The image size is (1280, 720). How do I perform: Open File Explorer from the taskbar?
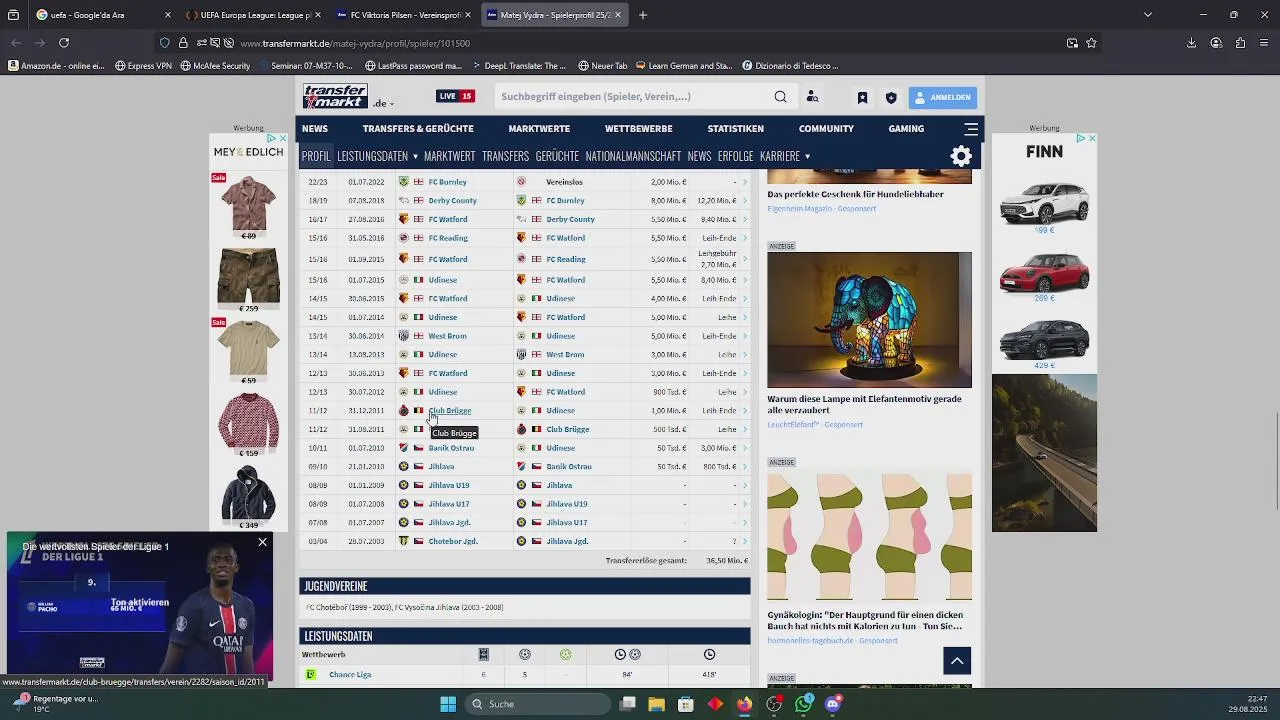[656, 704]
